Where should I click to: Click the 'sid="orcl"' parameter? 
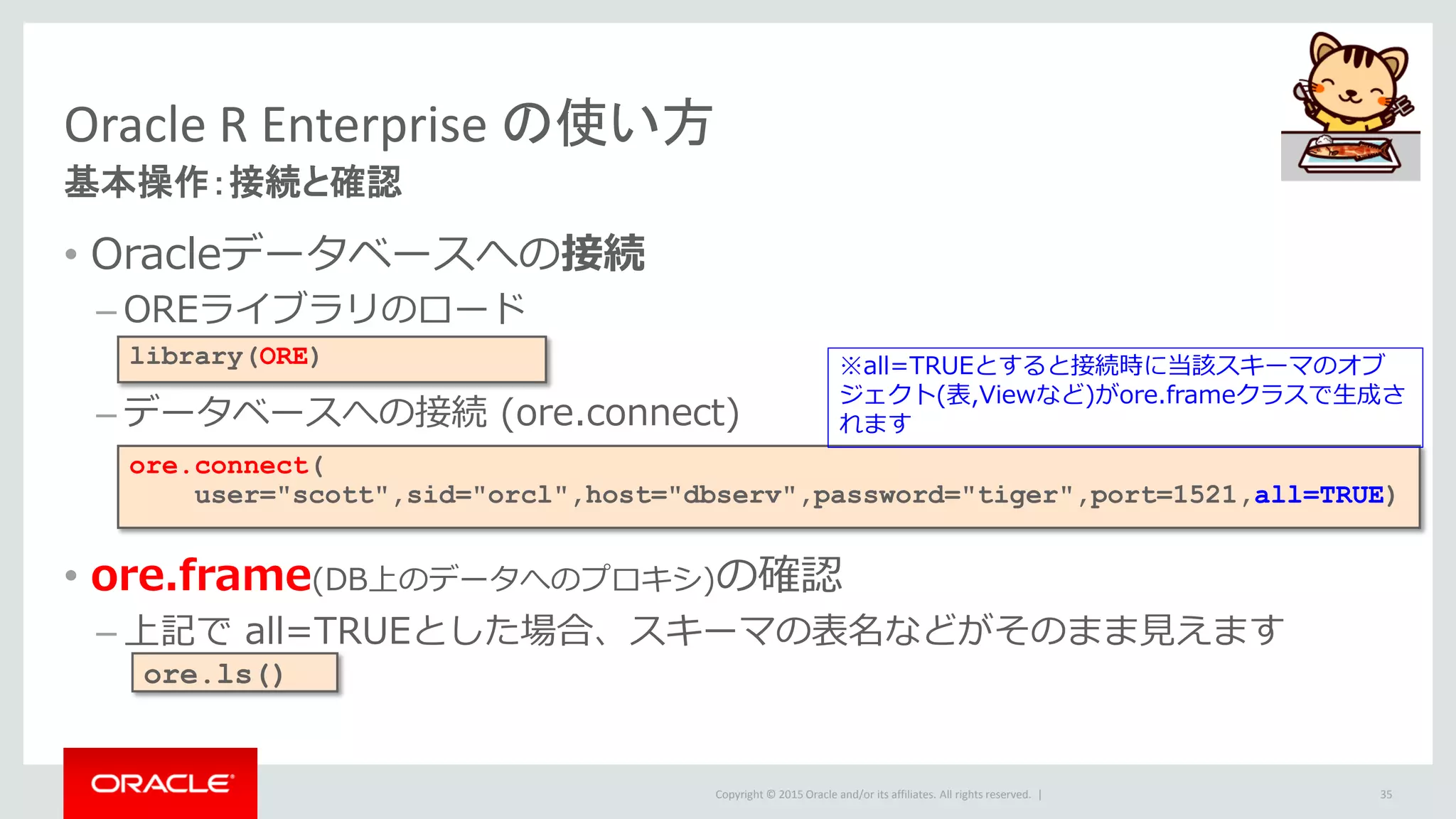click(487, 495)
